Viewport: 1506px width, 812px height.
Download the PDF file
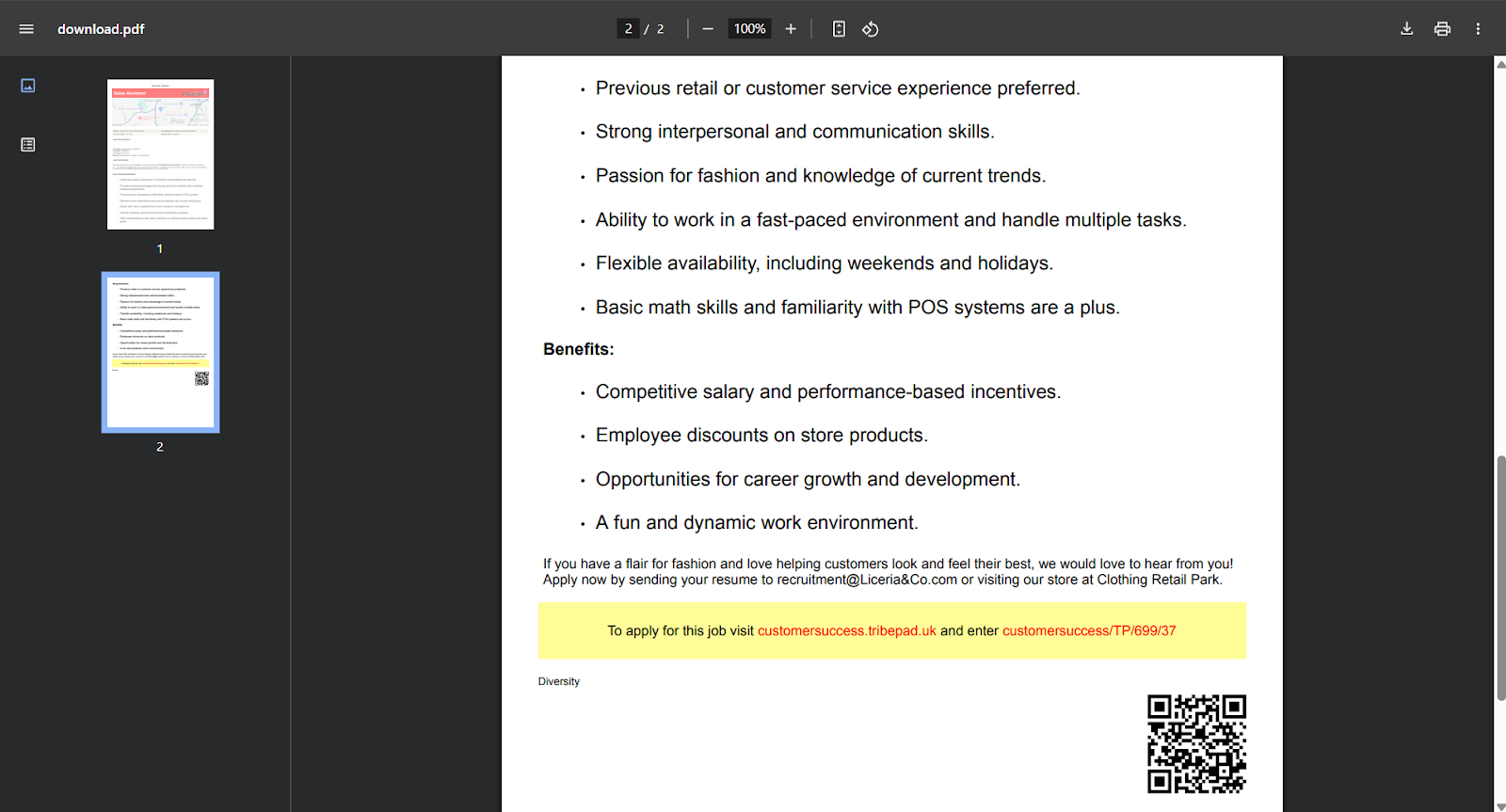pos(1406,29)
